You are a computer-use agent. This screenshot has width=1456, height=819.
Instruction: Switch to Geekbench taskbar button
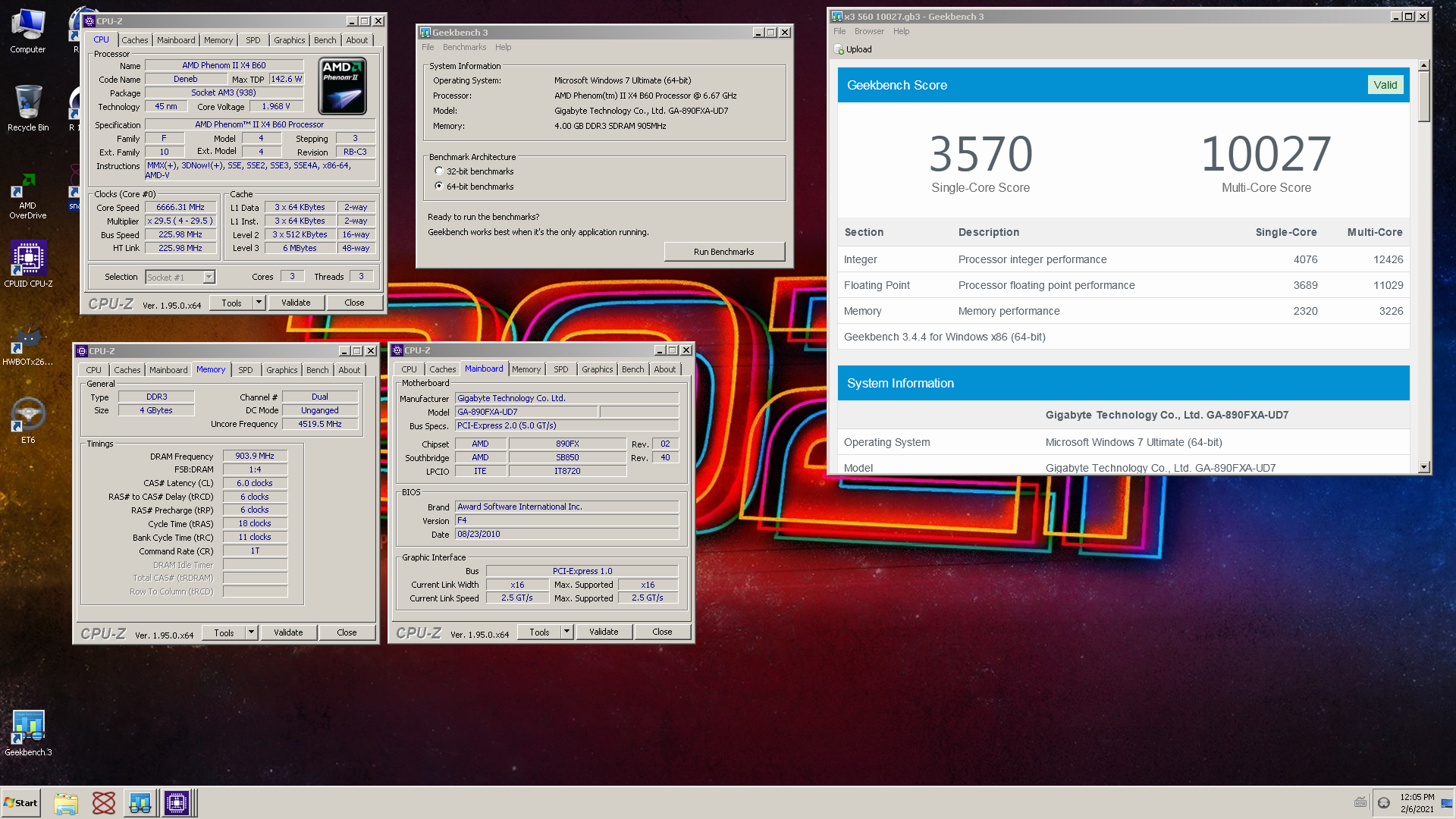[140, 803]
